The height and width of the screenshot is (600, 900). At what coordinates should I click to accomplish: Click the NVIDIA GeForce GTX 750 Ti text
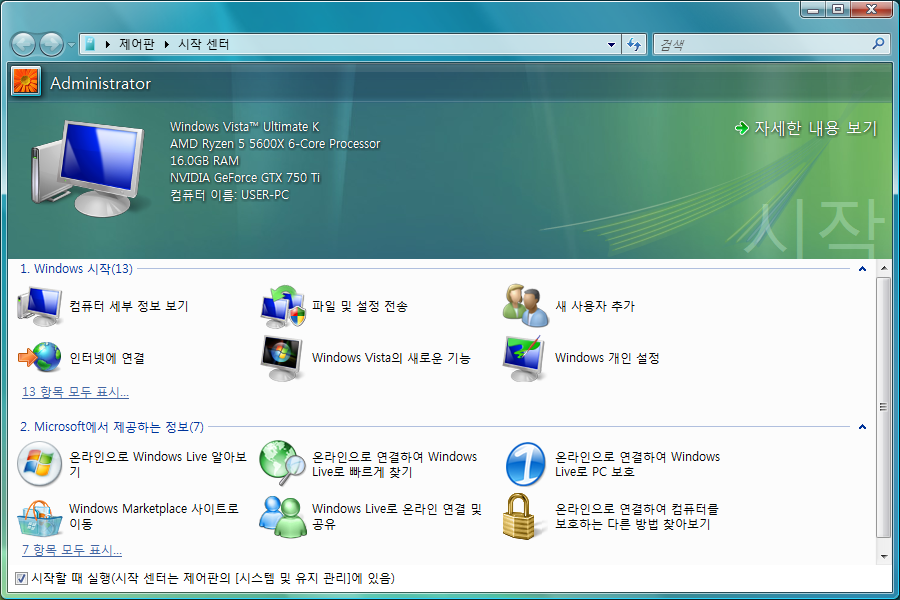click(x=245, y=177)
